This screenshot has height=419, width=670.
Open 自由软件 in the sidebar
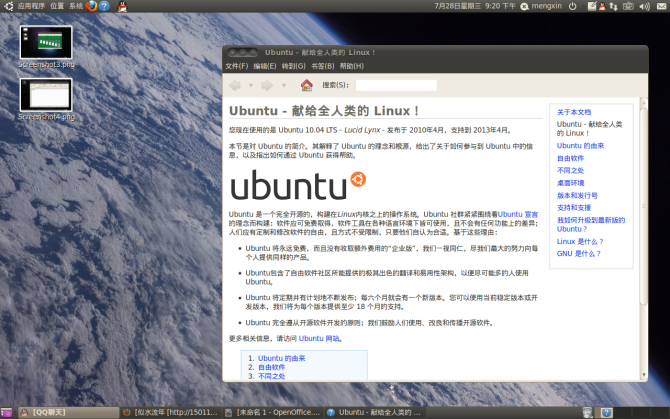(x=570, y=158)
